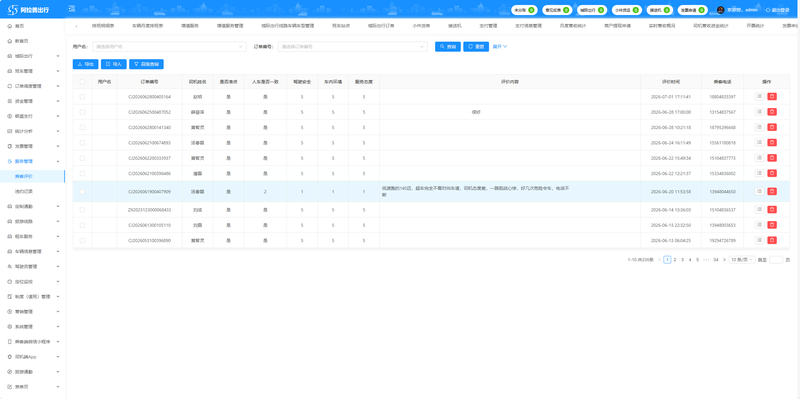View details for the 2026-06-28 17:00:00 review
The width and height of the screenshot is (800, 399).
[759, 112]
